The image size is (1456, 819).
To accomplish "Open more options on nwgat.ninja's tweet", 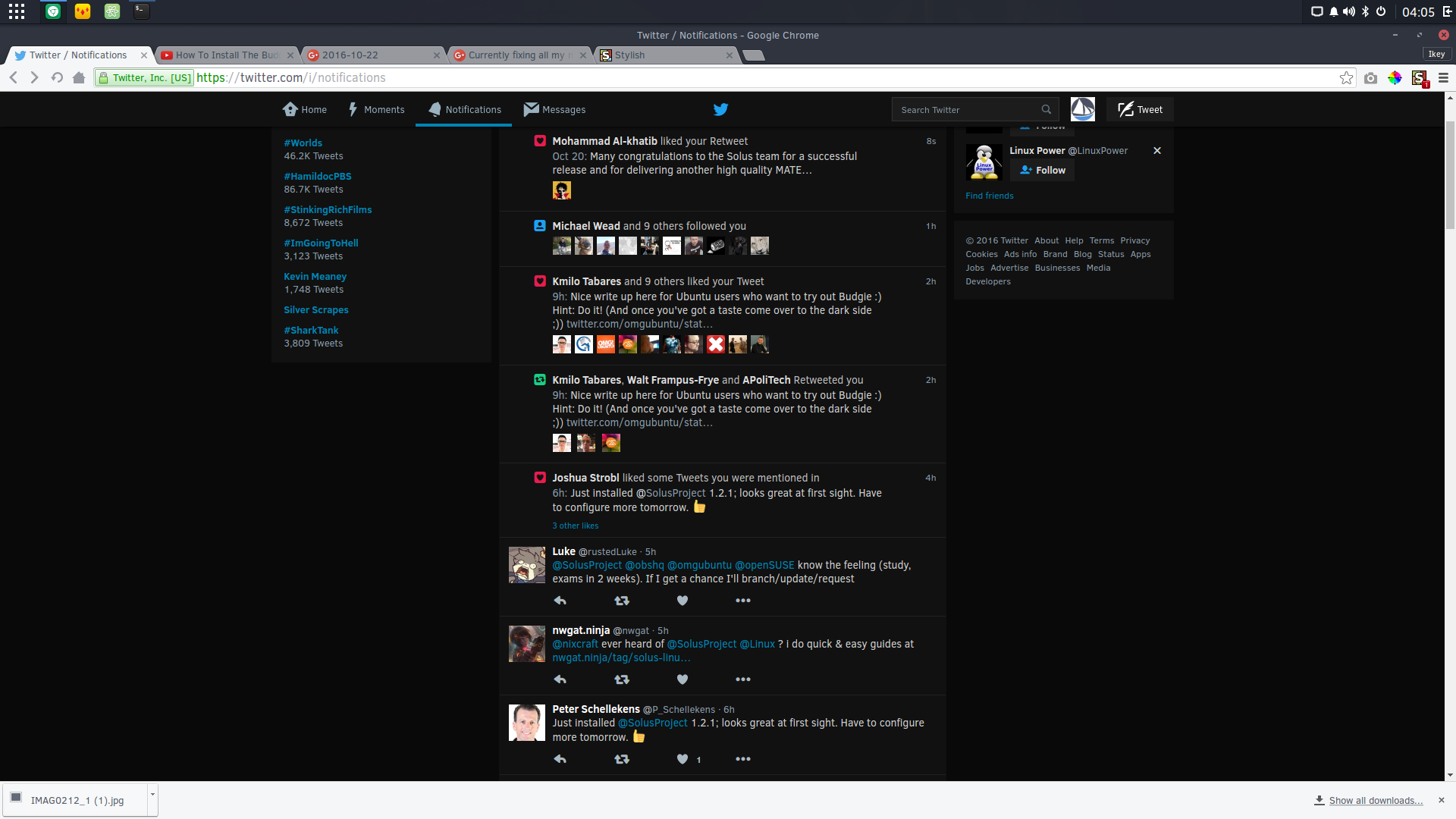I will [x=743, y=679].
